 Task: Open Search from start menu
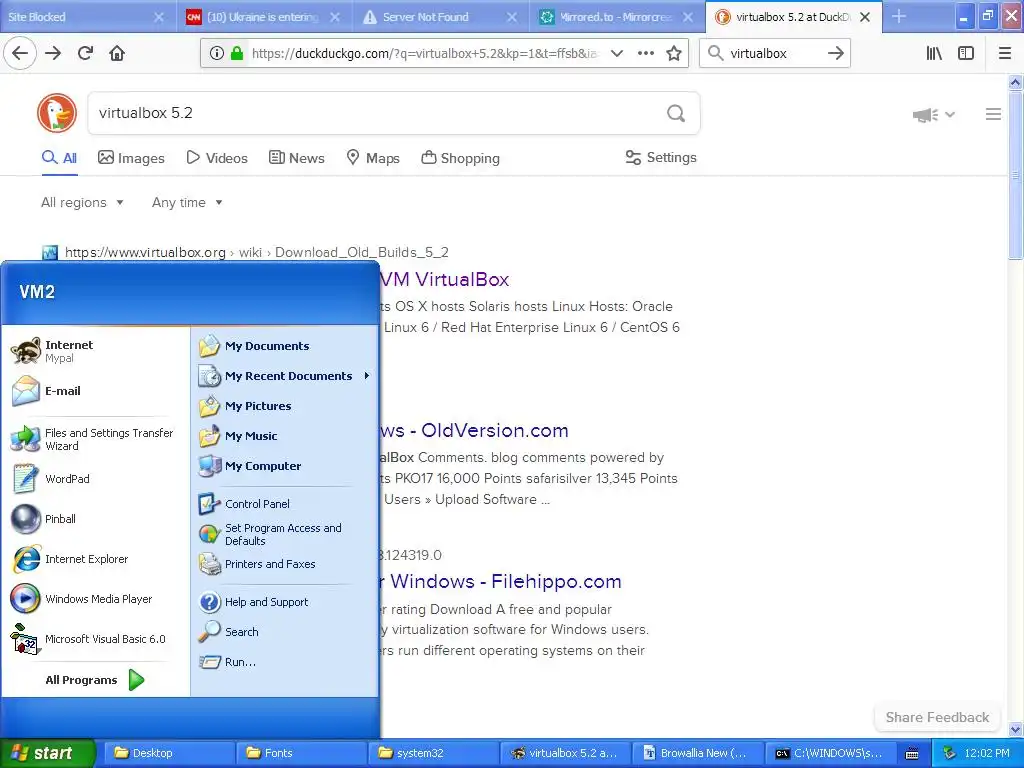coord(285,632)
